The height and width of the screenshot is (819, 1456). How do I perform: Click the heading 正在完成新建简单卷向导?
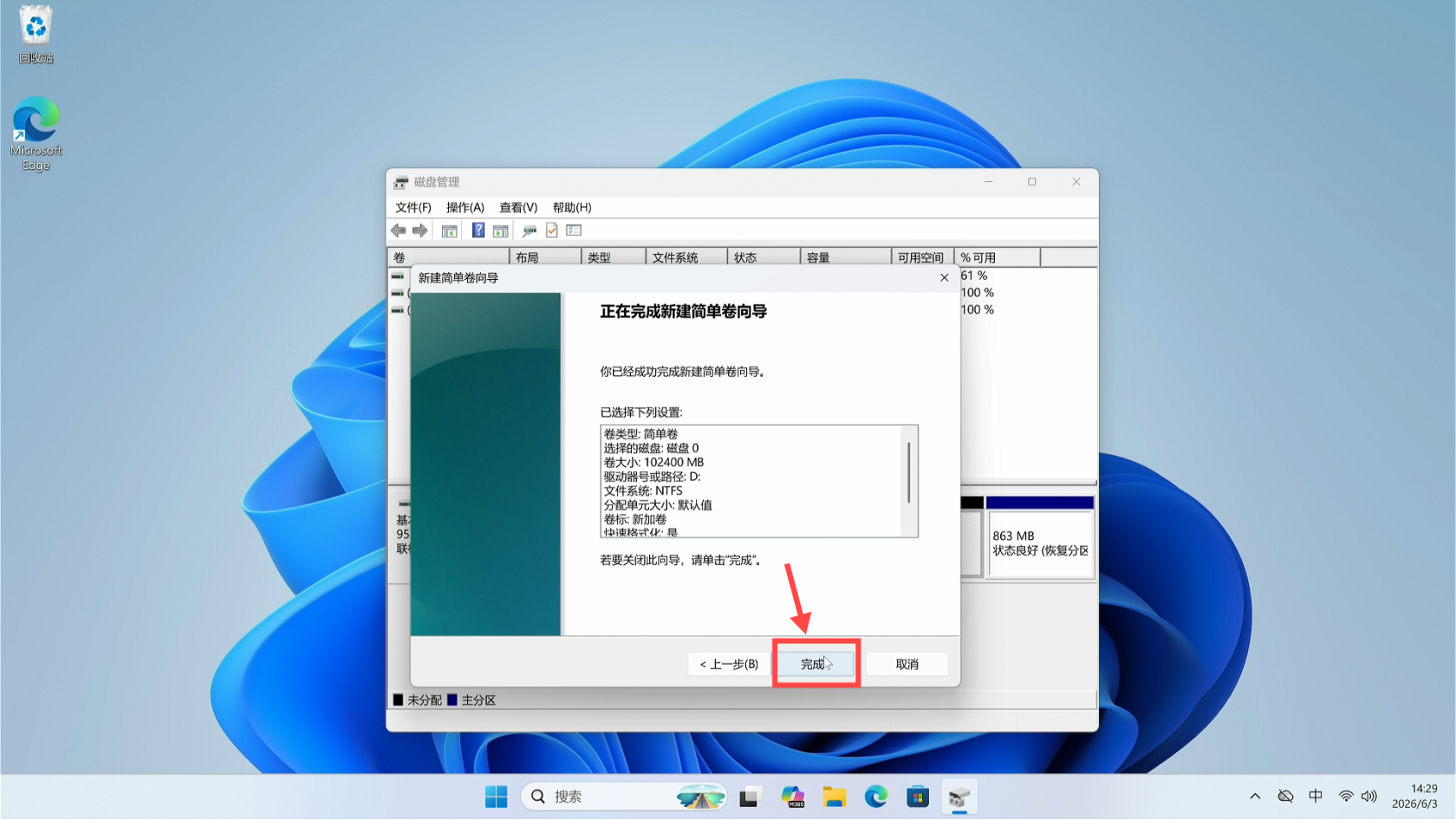(684, 312)
